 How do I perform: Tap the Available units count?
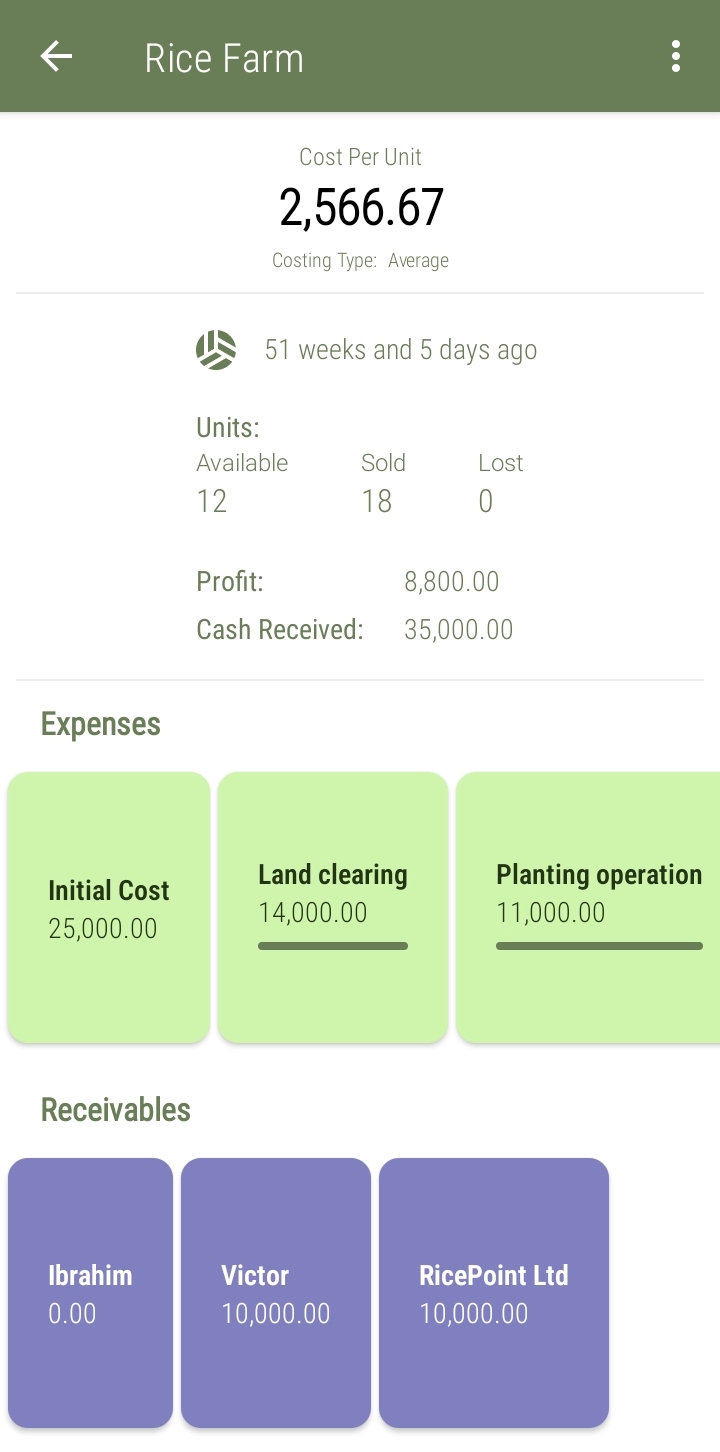(212, 501)
